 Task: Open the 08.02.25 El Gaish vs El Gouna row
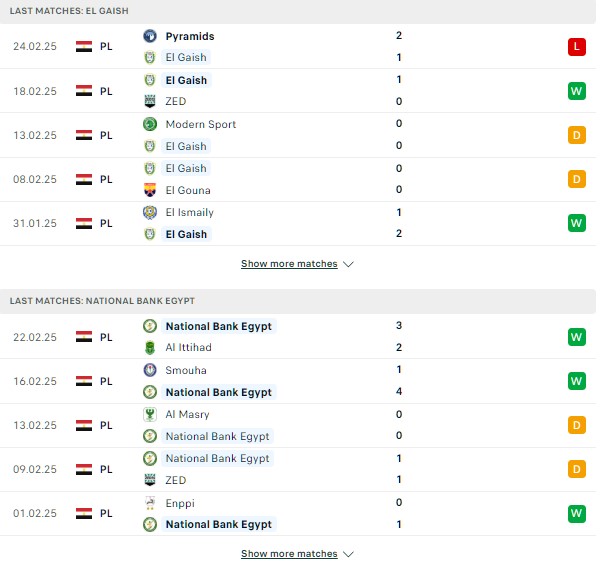point(298,179)
